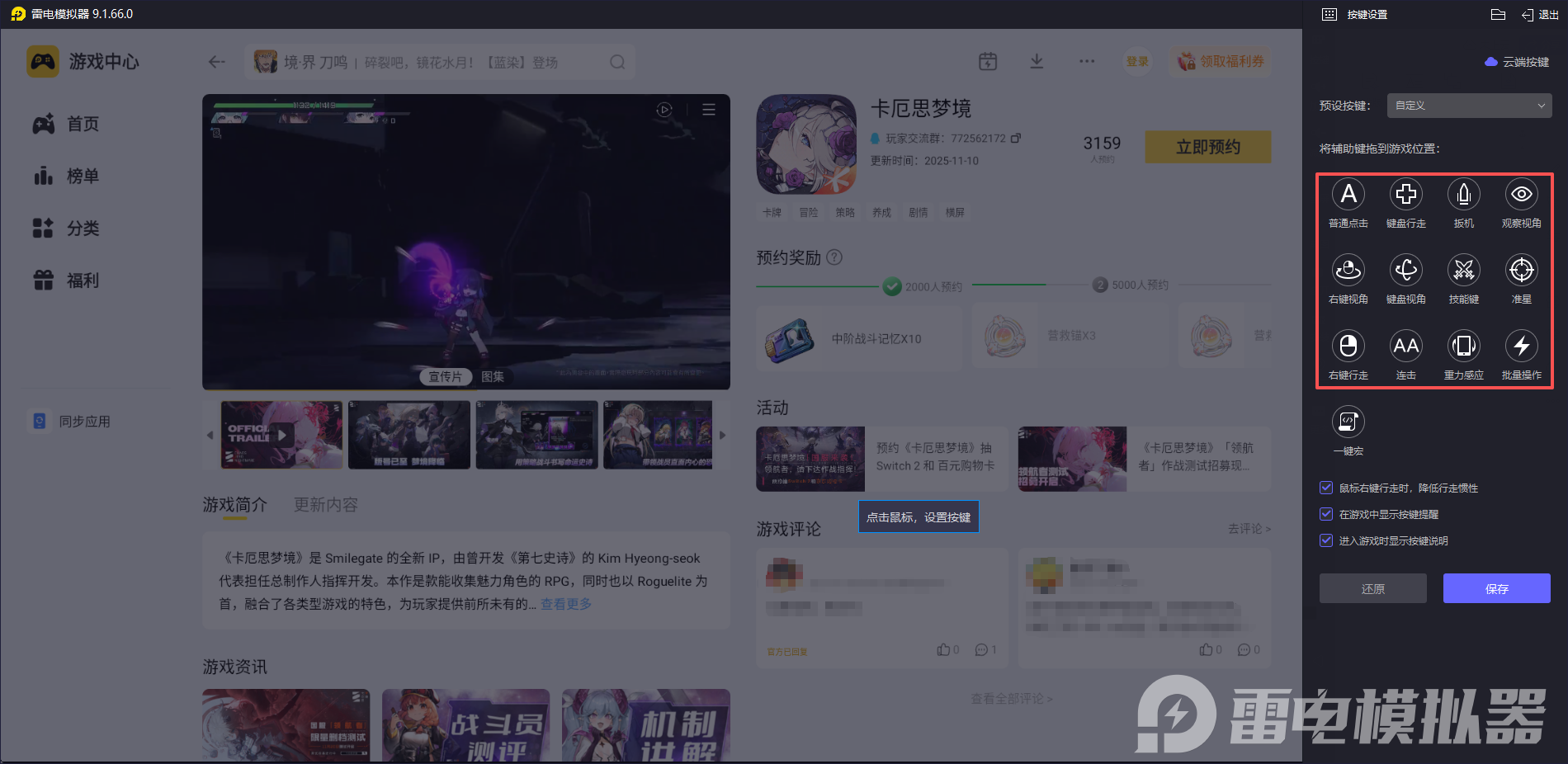The width and height of the screenshot is (1568, 764).
Task: Select the 准星 crosshair icon
Action: coord(1522,270)
